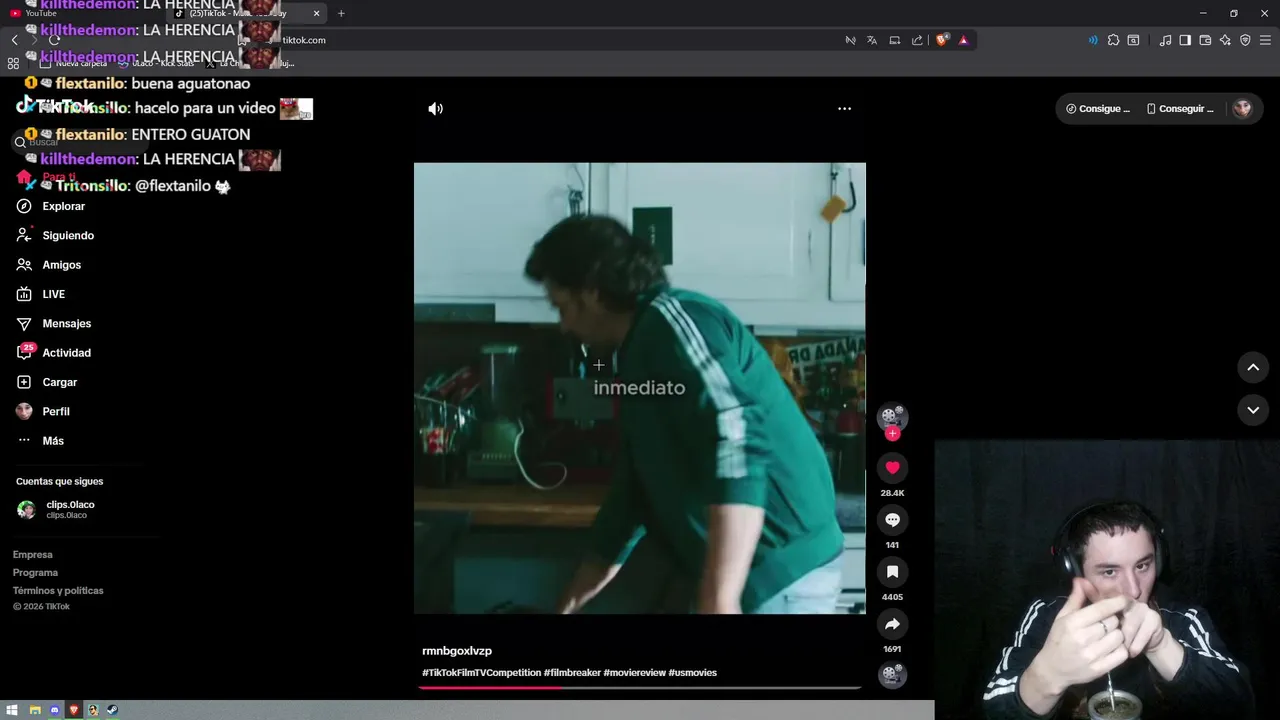This screenshot has height=720, width=1280.
Task: Open the browser hamburger menu
Action: pos(1265,40)
